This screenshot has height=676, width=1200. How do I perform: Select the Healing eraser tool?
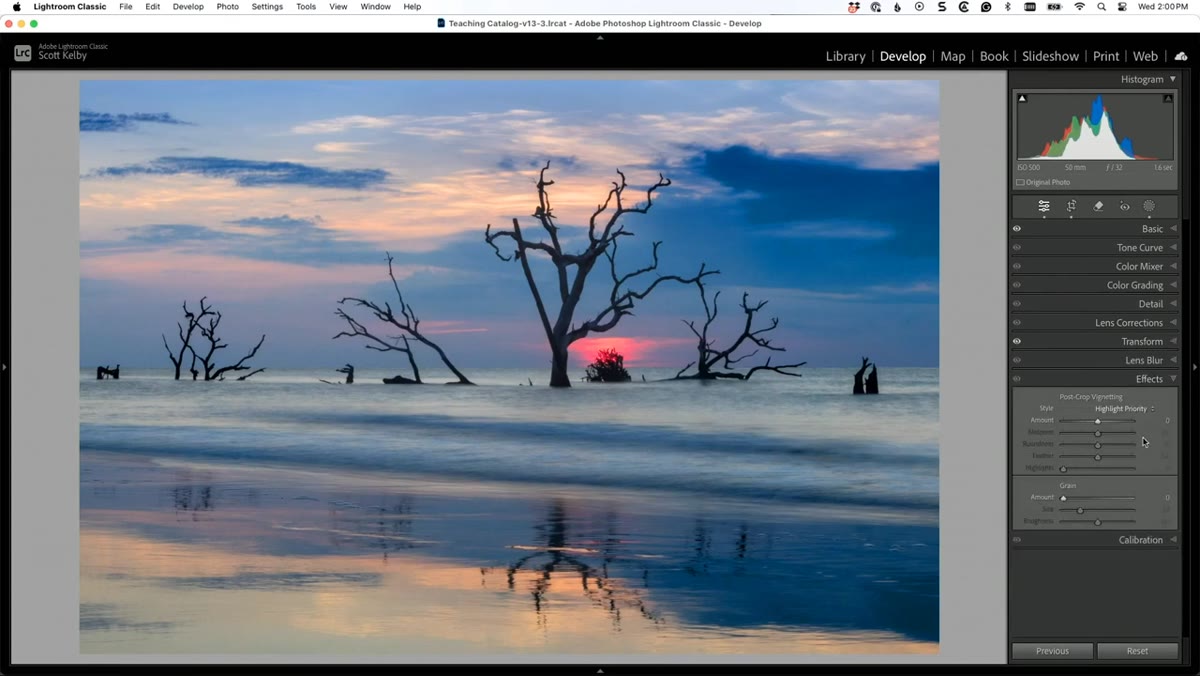1098,206
